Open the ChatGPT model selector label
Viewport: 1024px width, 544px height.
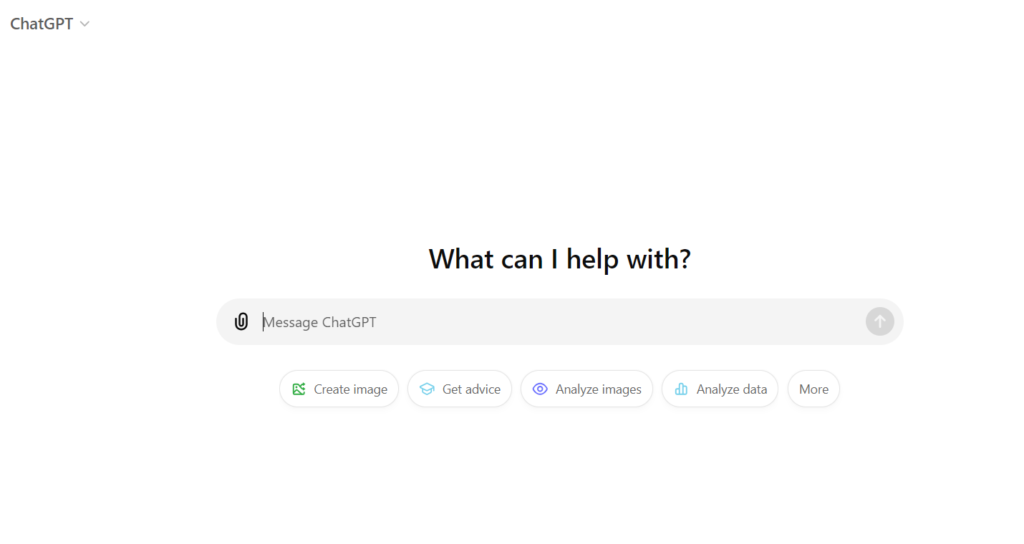tap(41, 24)
